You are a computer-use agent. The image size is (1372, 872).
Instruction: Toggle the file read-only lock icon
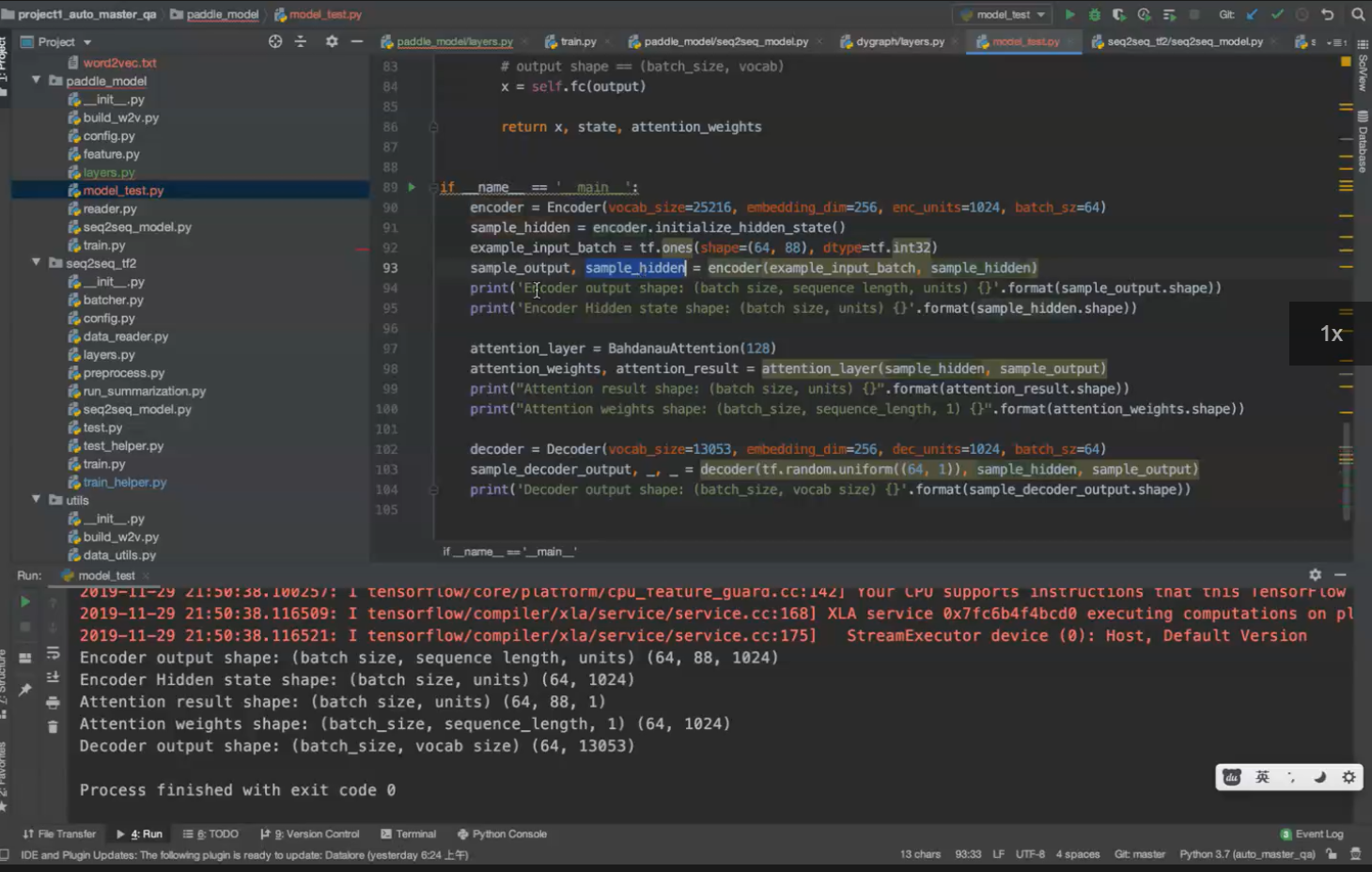[x=1332, y=854]
